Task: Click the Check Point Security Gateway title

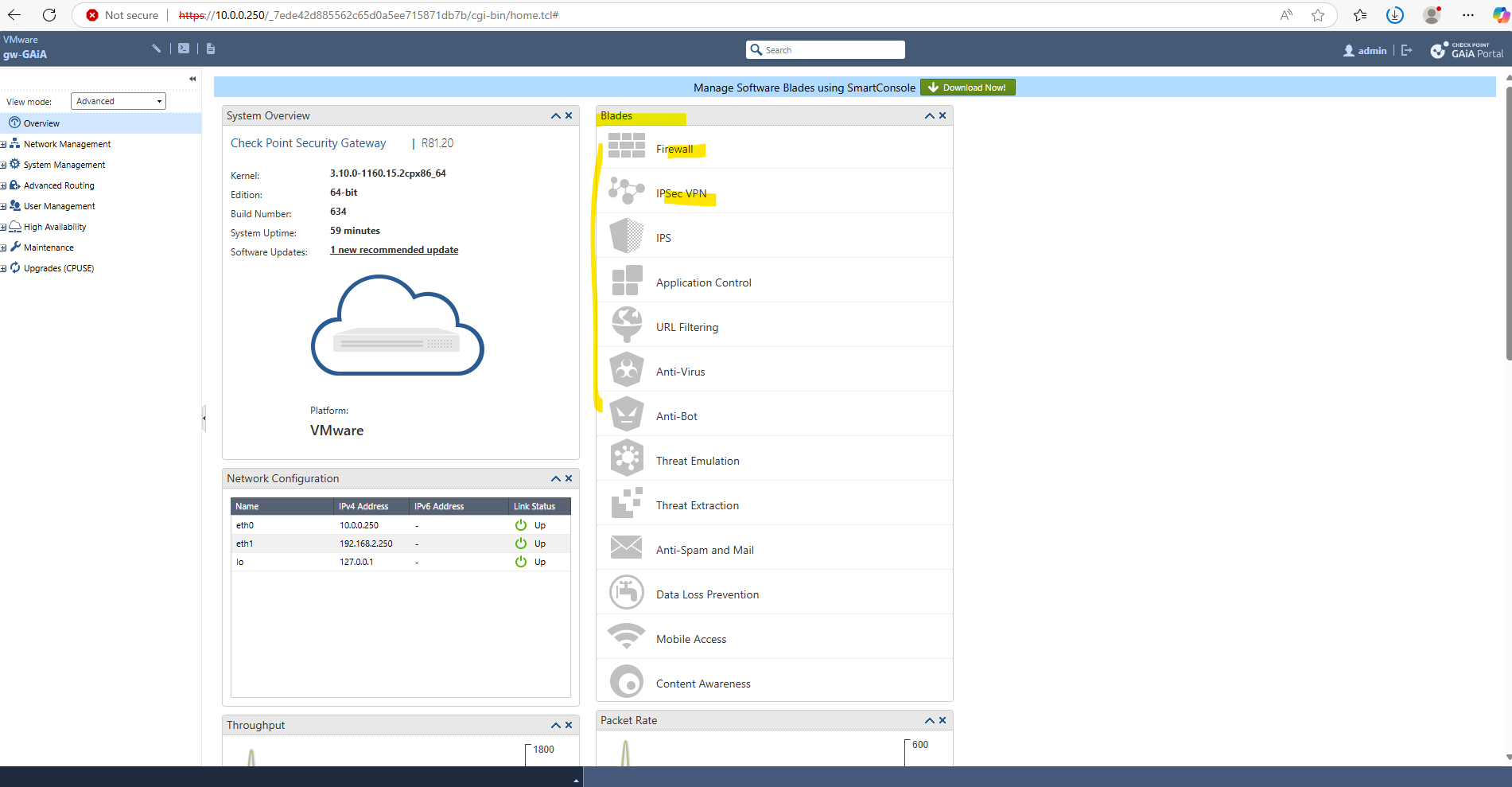Action: 308,143
